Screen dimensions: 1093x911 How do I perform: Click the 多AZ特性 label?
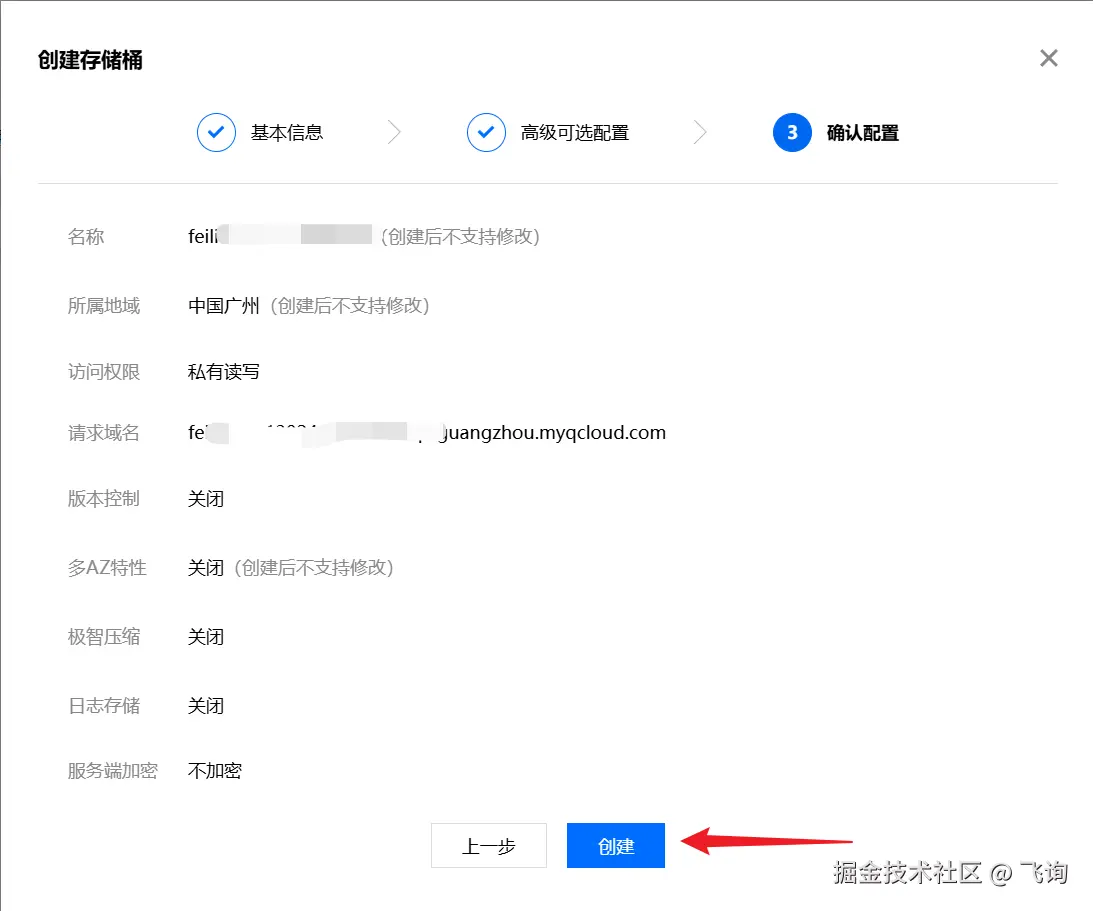click(107, 567)
